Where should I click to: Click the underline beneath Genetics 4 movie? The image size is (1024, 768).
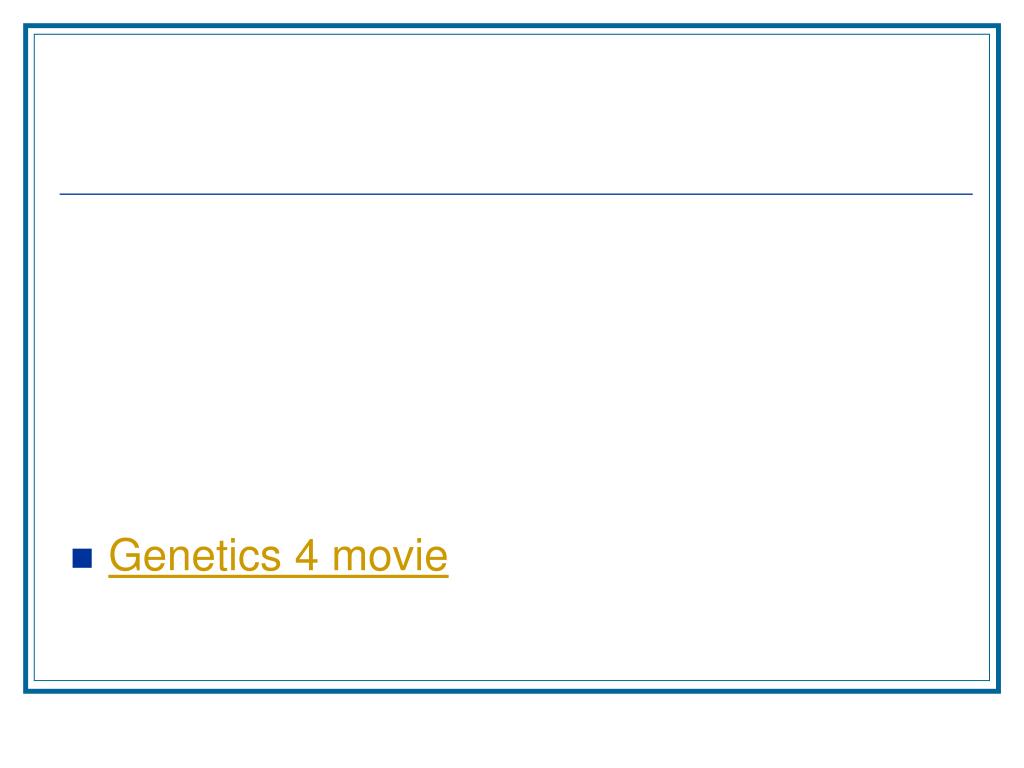click(278, 577)
